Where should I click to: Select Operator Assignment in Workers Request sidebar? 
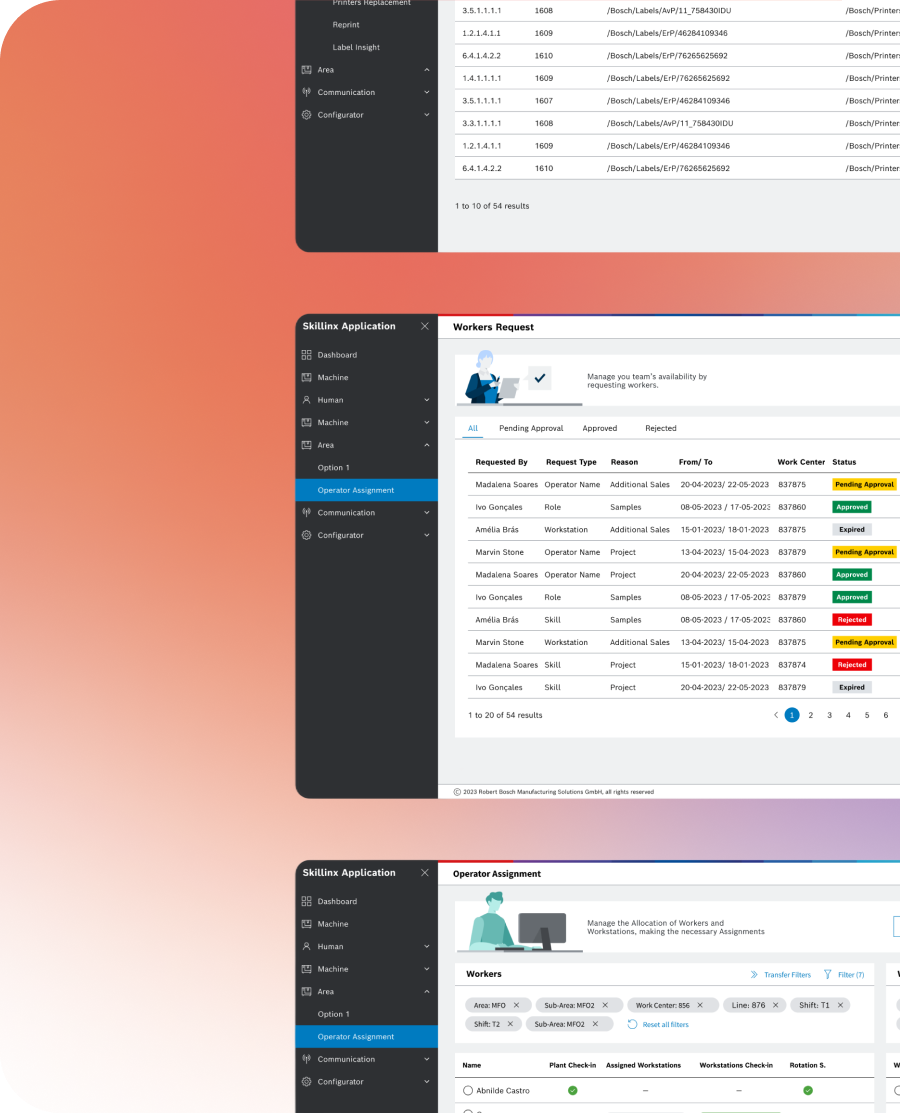(x=366, y=490)
